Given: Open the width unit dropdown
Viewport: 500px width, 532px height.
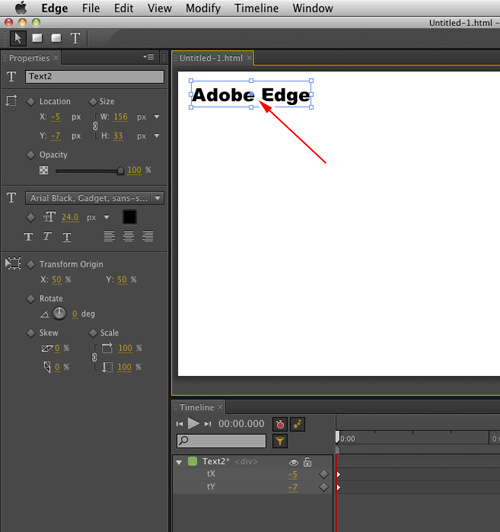Looking at the screenshot, I should pyautogui.click(x=157, y=117).
